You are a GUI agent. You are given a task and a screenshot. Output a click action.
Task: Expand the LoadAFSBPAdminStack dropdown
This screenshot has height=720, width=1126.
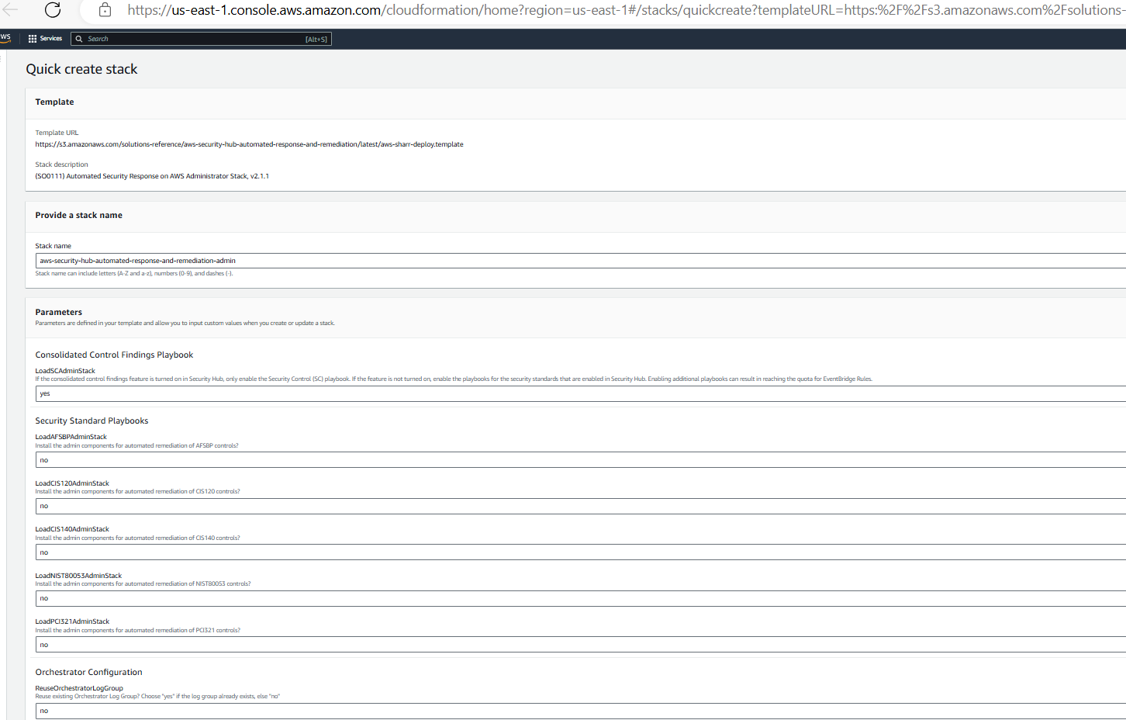[580, 460]
